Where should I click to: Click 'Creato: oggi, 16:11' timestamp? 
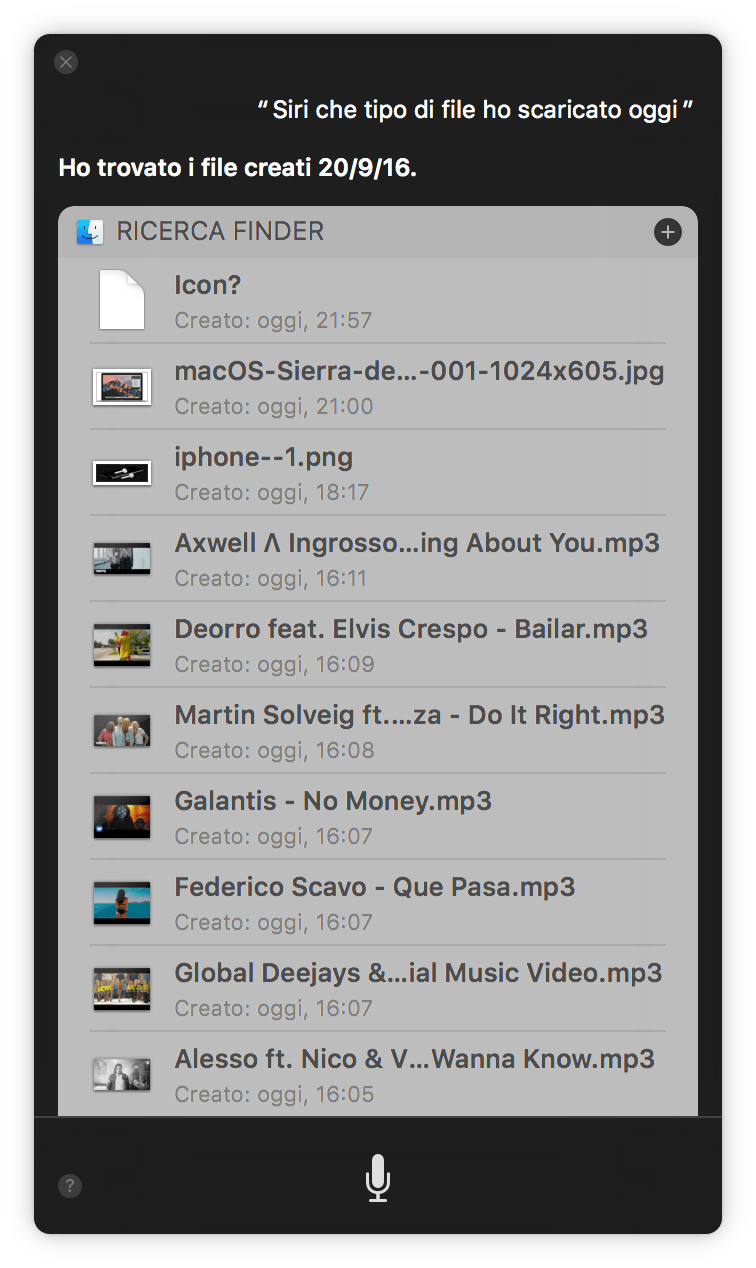(x=271, y=579)
